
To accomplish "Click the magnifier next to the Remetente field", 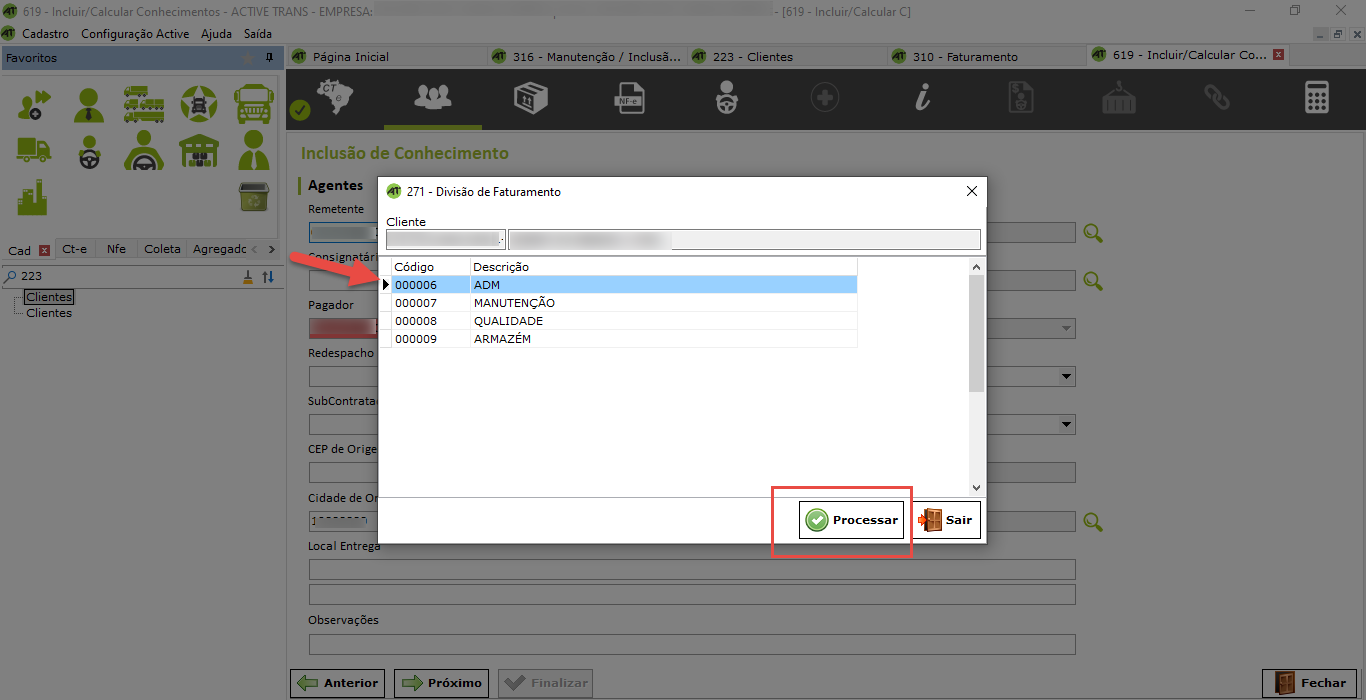I will (1093, 233).
